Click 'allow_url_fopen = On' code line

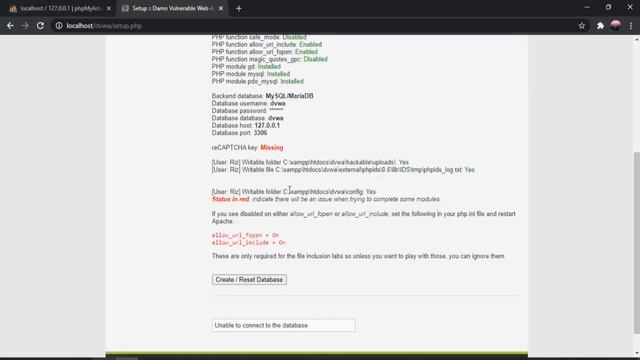pyautogui.click(x=245, y=235)
